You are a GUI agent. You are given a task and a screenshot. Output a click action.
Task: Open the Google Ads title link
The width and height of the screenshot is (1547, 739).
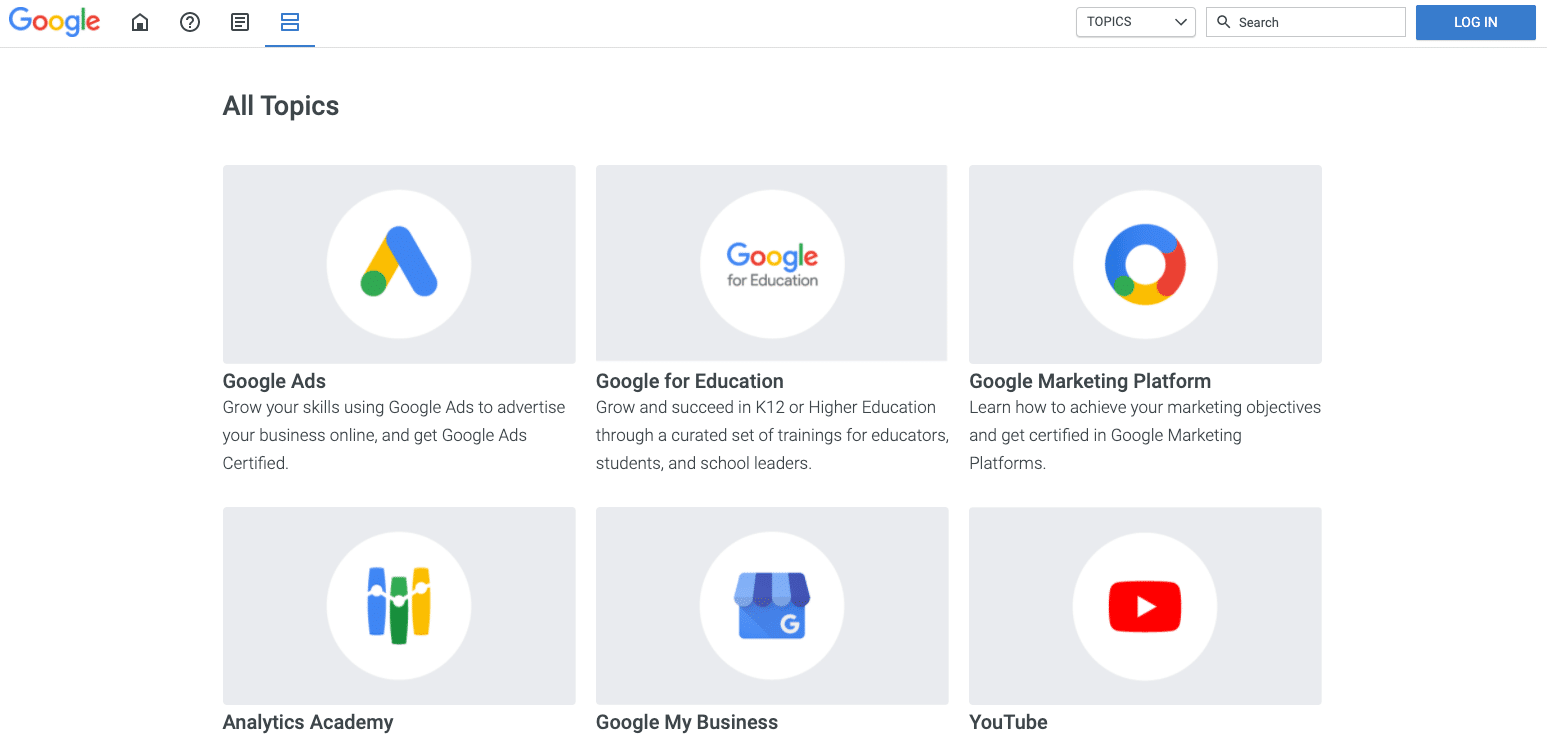[x=274, y=381]
